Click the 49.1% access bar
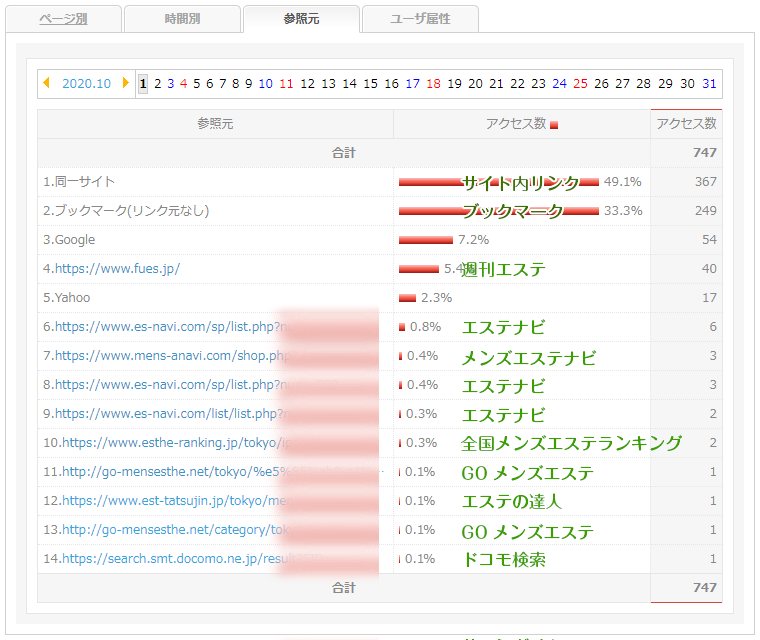 pyautogui.click(x=499, y=182)
